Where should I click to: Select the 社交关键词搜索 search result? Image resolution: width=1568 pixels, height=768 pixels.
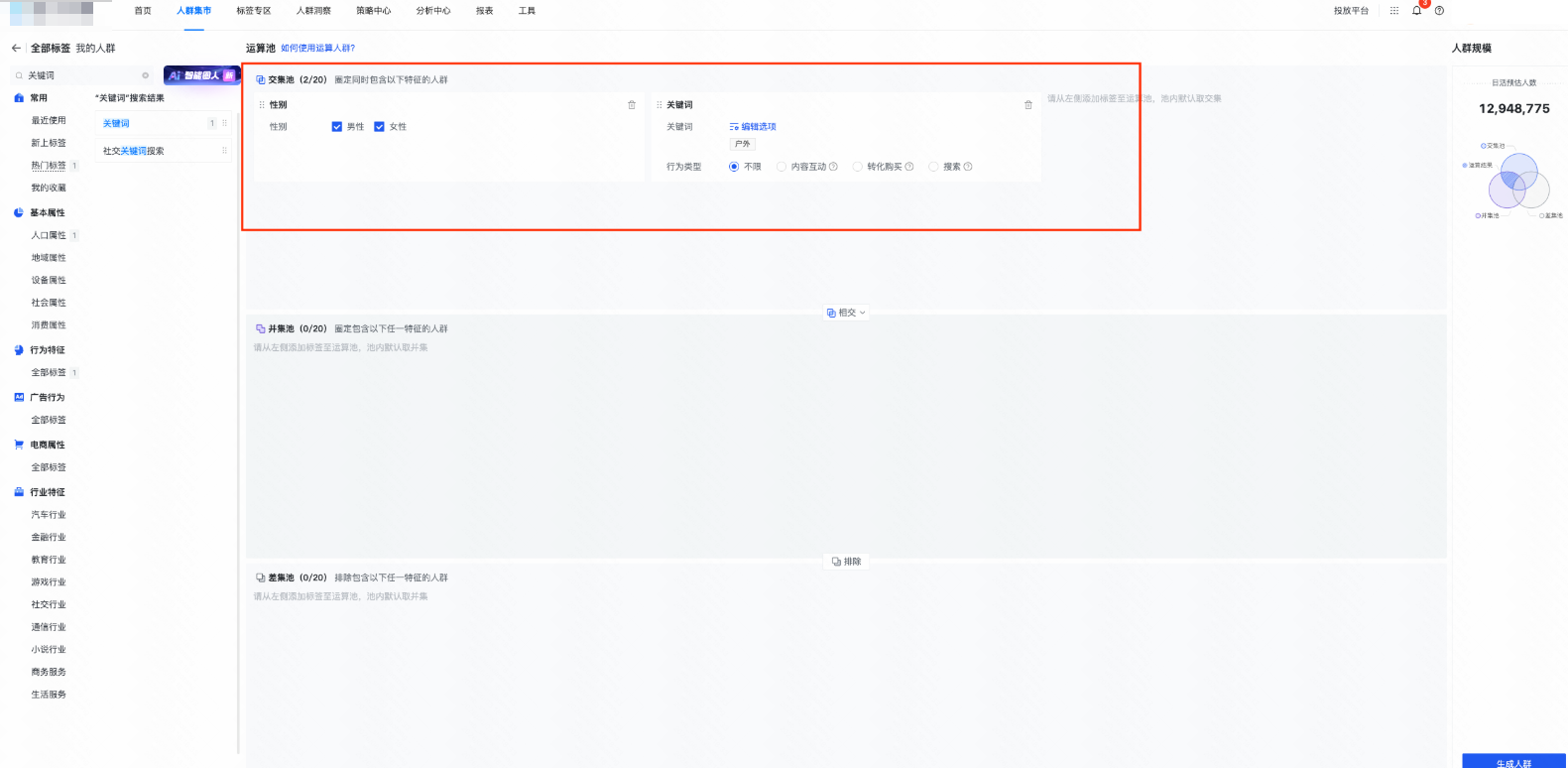[x=166, y=151]
